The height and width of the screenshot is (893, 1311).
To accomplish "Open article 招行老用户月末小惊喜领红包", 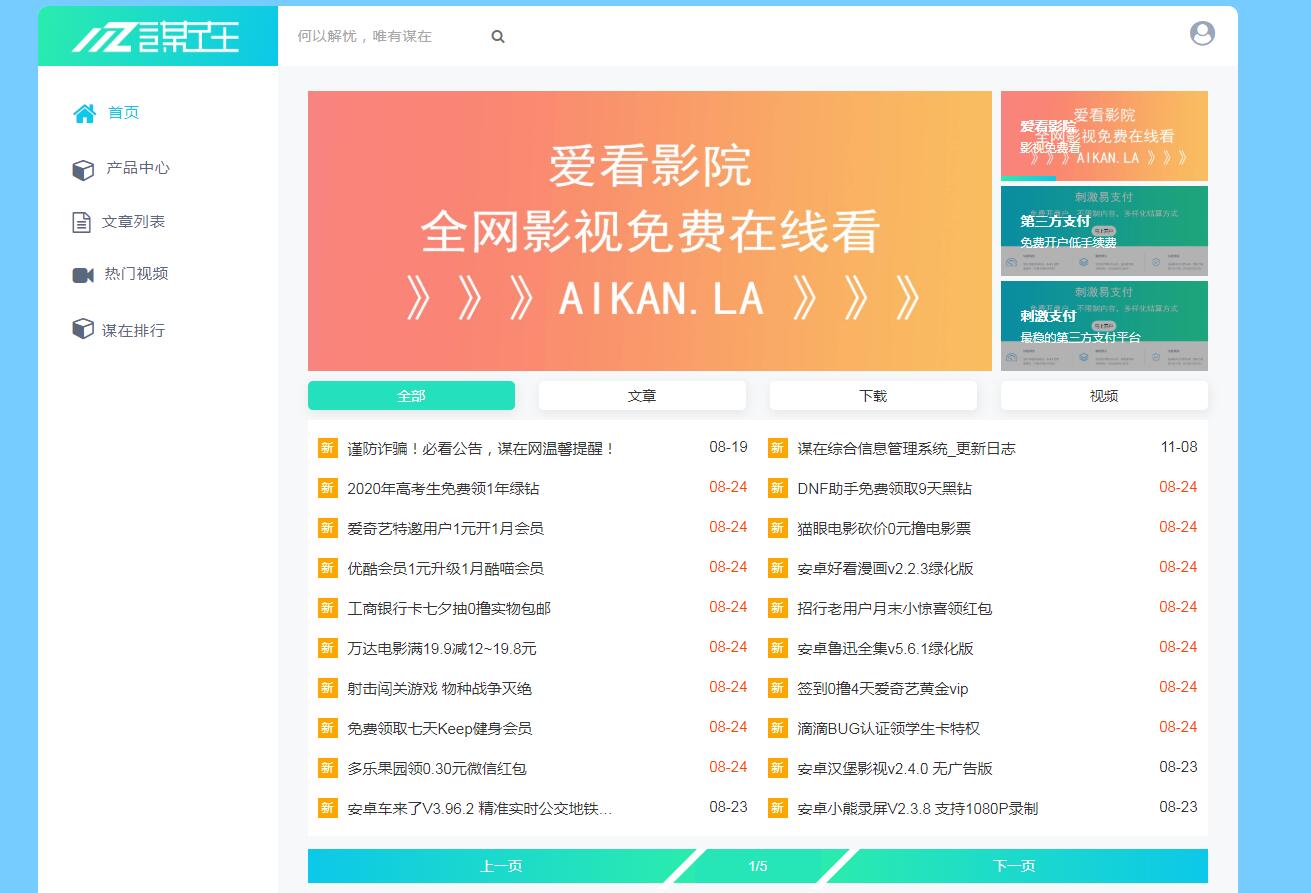I will click(x=895, y=609).
